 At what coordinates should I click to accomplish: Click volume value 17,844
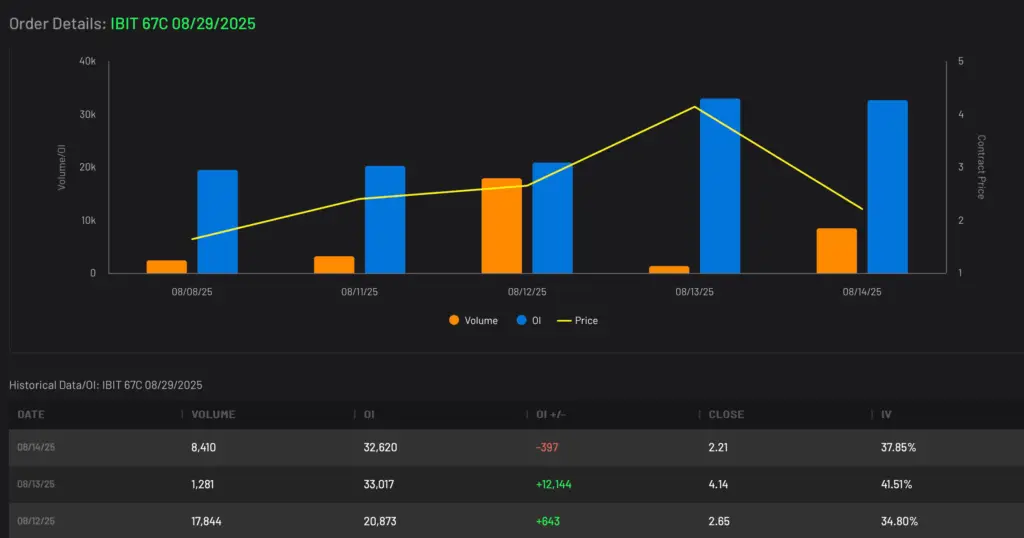click(206, 521)
